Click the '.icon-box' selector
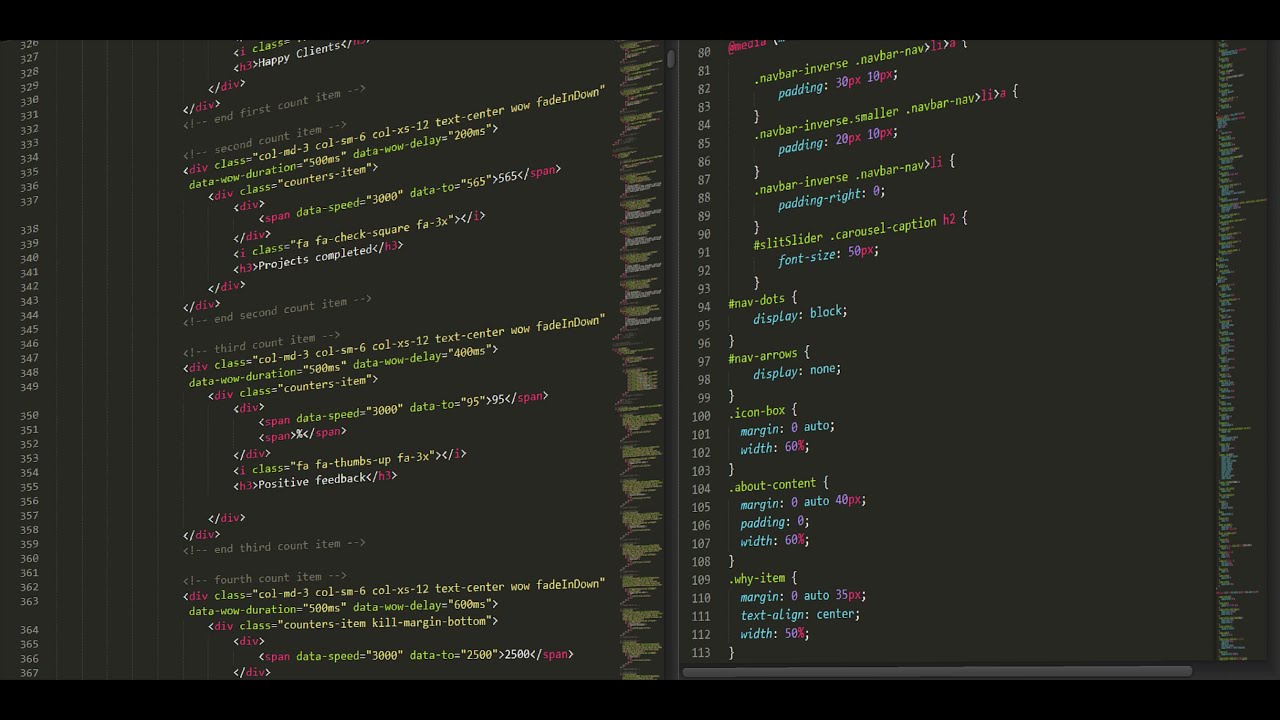Viewport: 1280px width, 720px height. 757,412
